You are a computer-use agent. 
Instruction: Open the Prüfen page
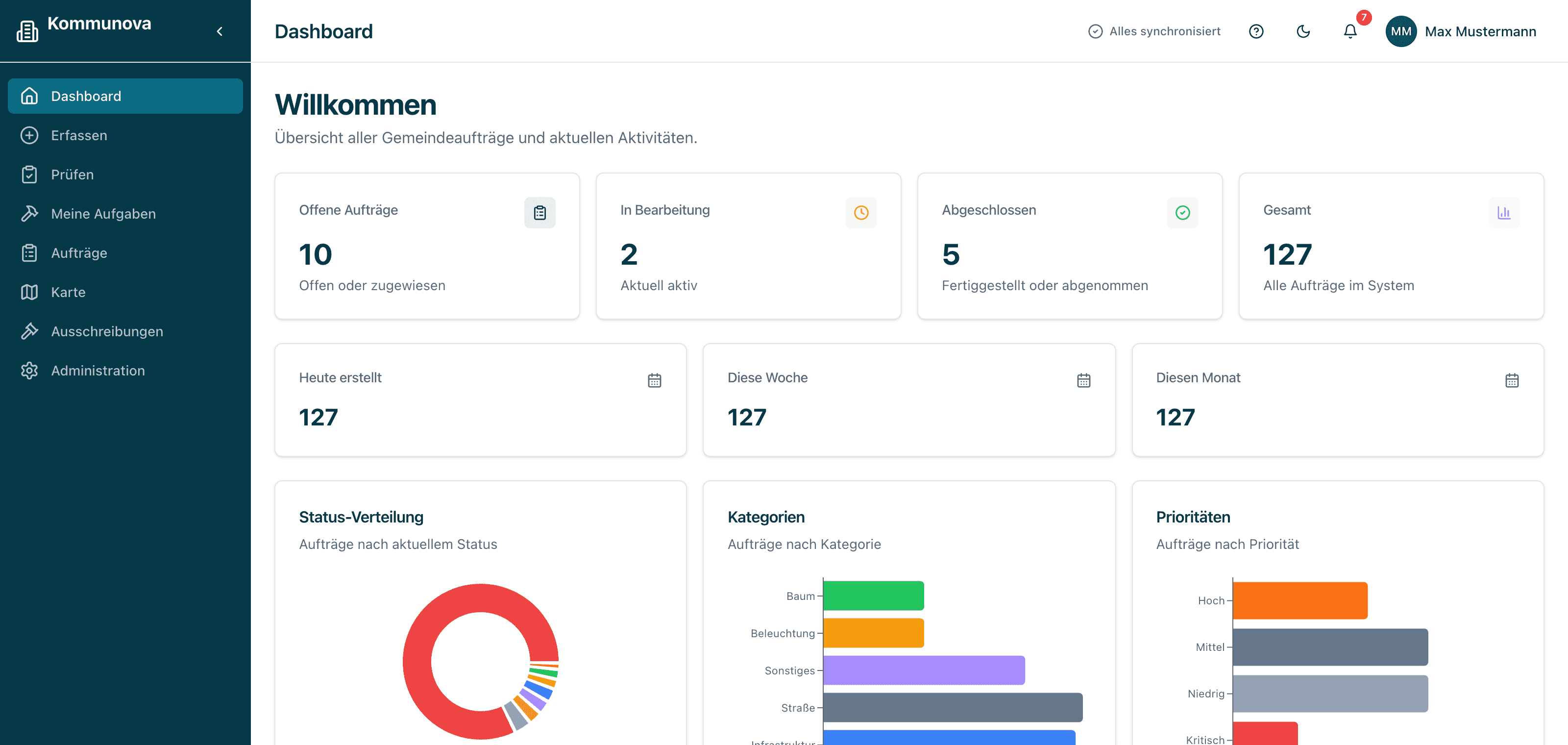point(125,174)
